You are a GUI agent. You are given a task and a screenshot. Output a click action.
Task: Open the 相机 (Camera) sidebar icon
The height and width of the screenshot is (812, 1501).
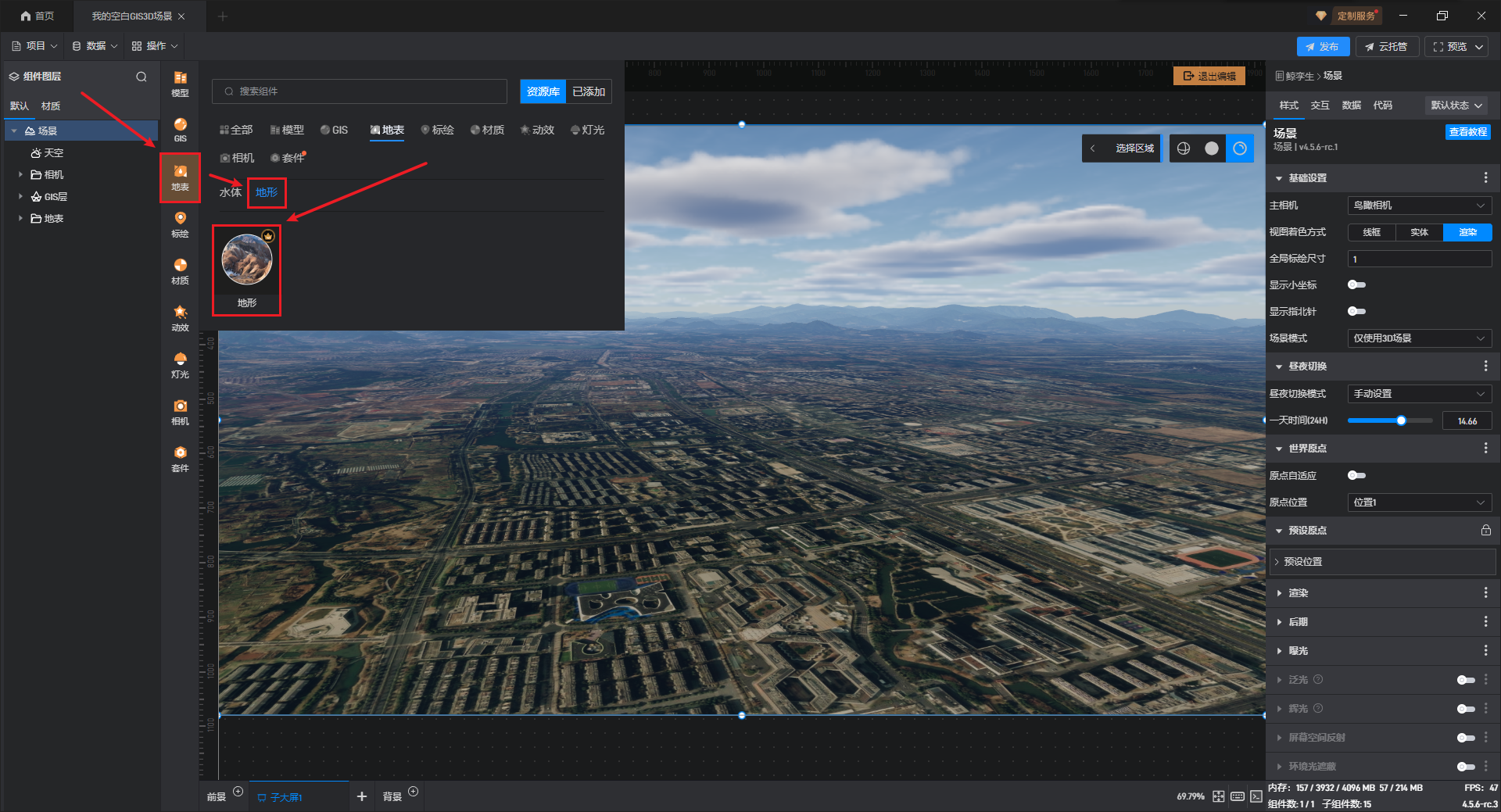pyautogui.click(x=180, y=412)
